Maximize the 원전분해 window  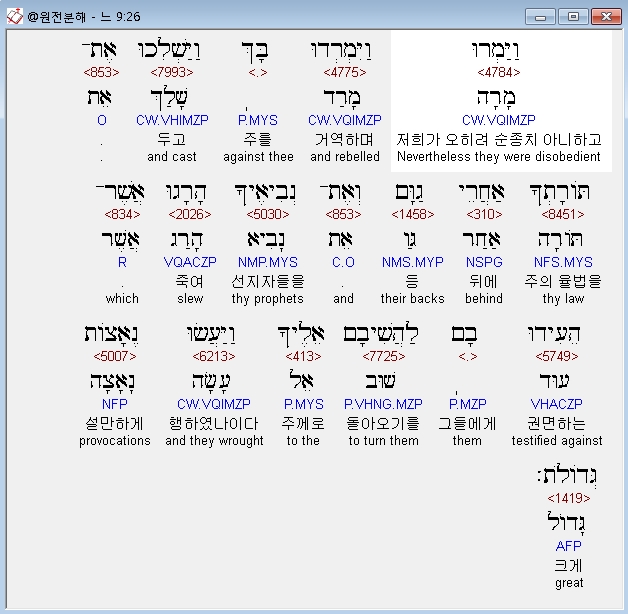tap(573, 17)
